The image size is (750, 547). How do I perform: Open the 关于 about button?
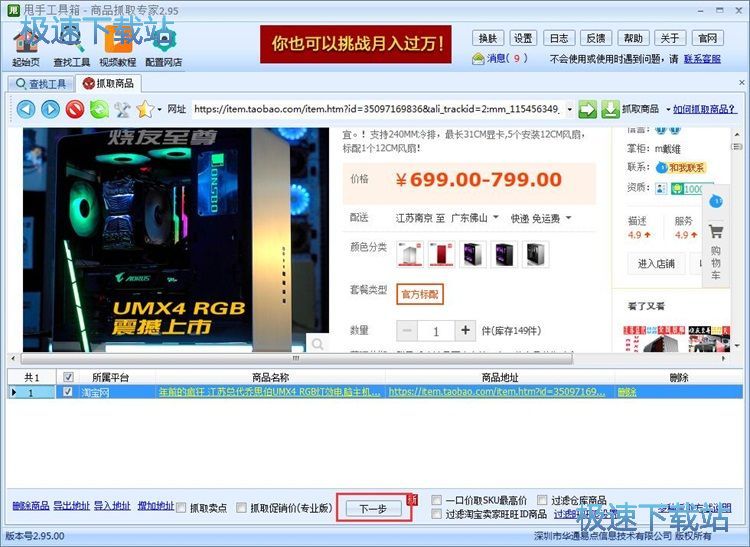click(670, 38)
